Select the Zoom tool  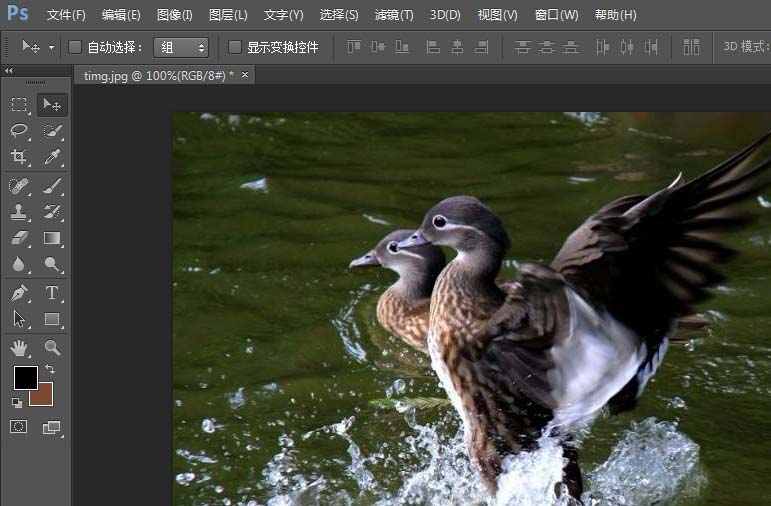(52, 348)
